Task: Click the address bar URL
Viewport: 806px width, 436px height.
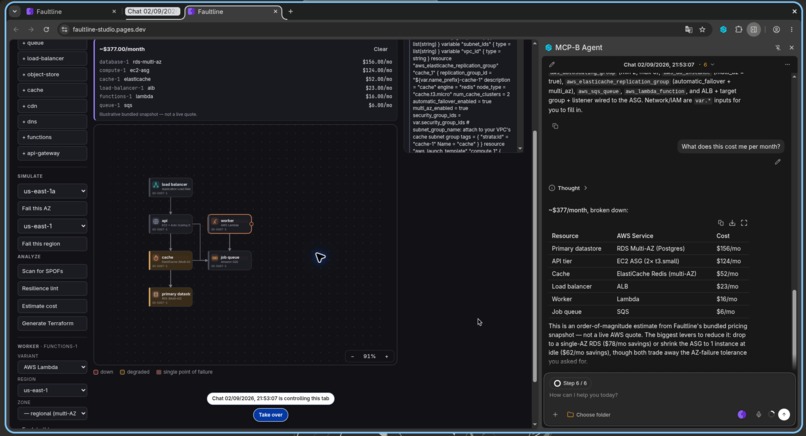Action: (109, 30)
